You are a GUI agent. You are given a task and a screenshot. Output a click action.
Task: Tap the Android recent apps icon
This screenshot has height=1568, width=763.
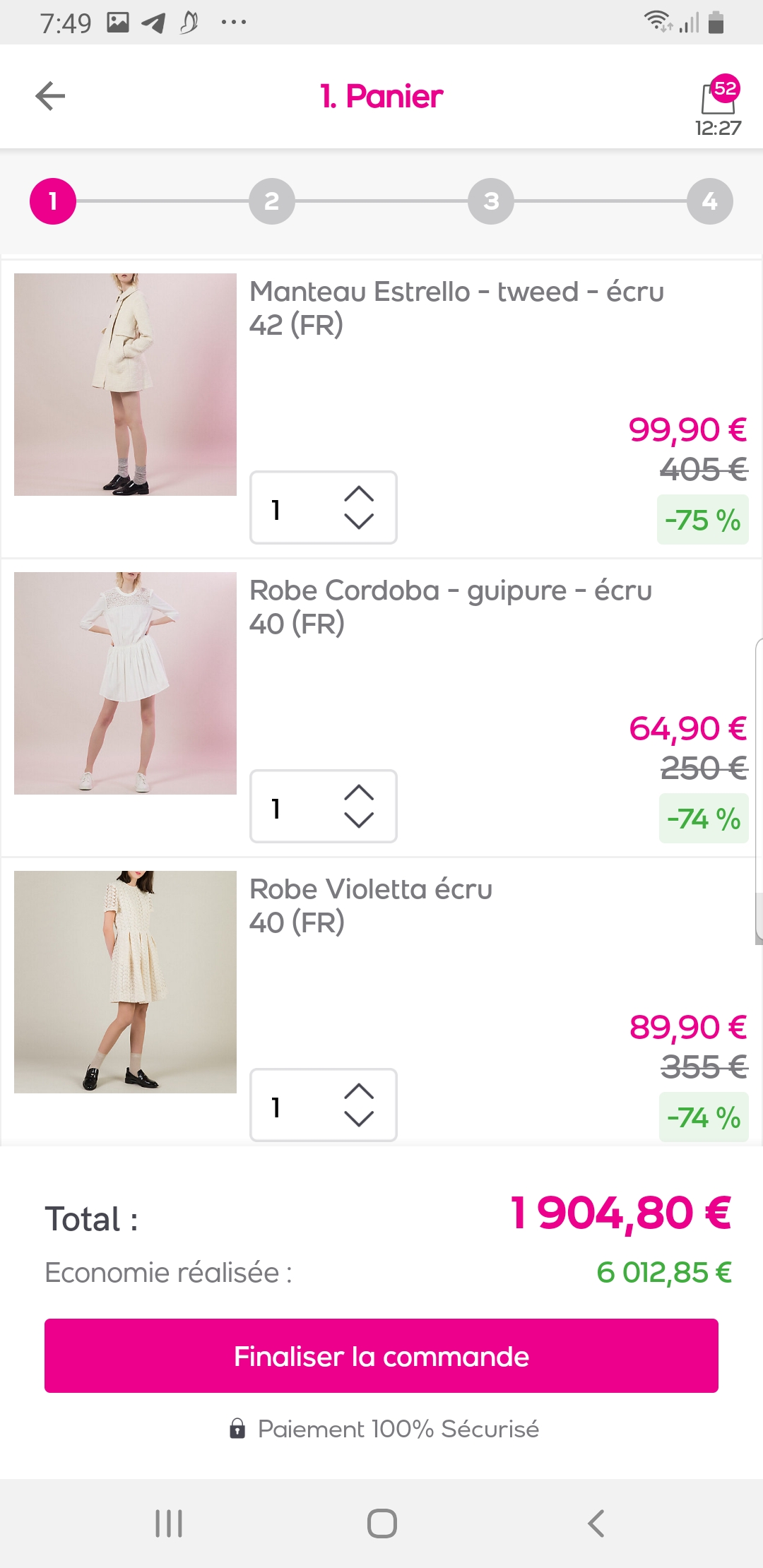(169, 1524)
